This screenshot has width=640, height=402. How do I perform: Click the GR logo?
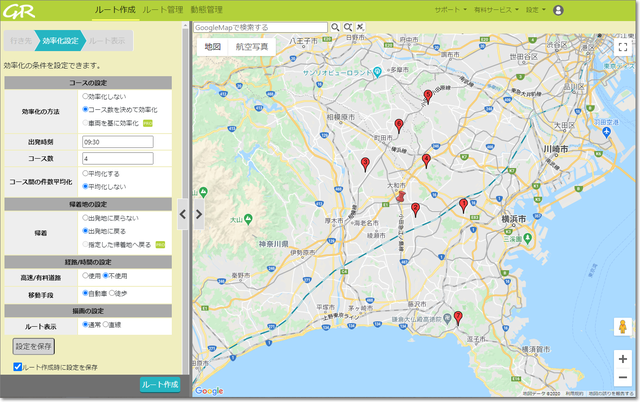point(18,11)
